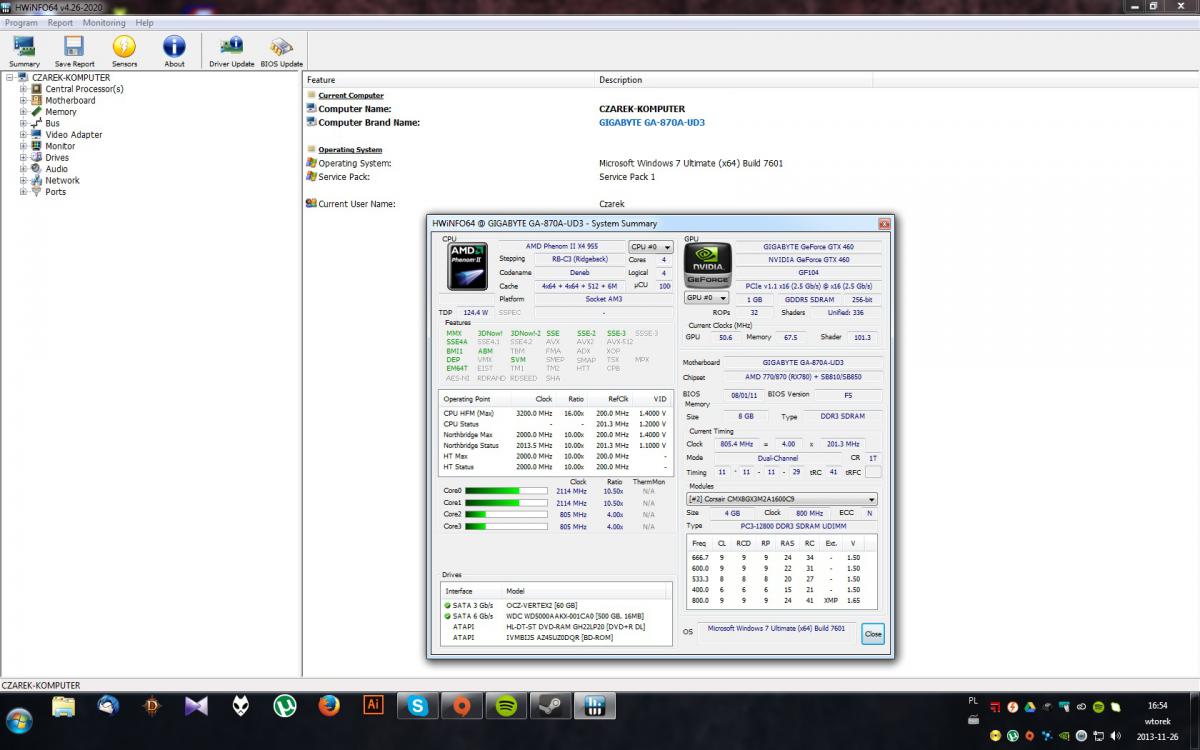Open the Sensors lightning icon
The image size is (1200, 750).
[x=124, y=50]
